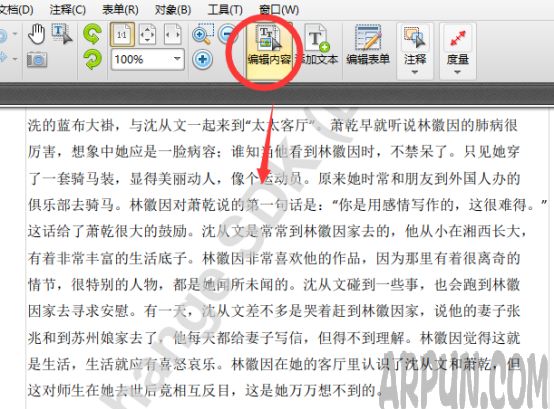This screenshot has width=554, height=409.
Task: Fit whole page in window
Action: 147,34
